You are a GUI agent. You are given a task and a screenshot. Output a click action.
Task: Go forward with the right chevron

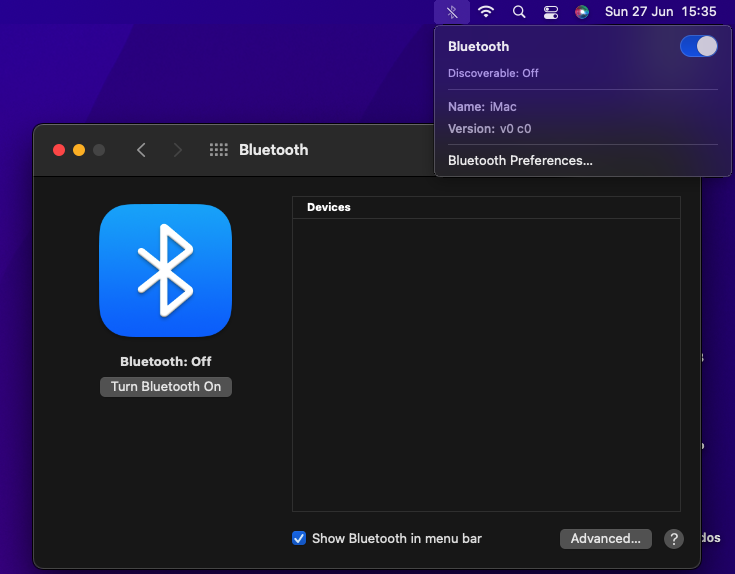pyautogui.click(x=177, y=150)
